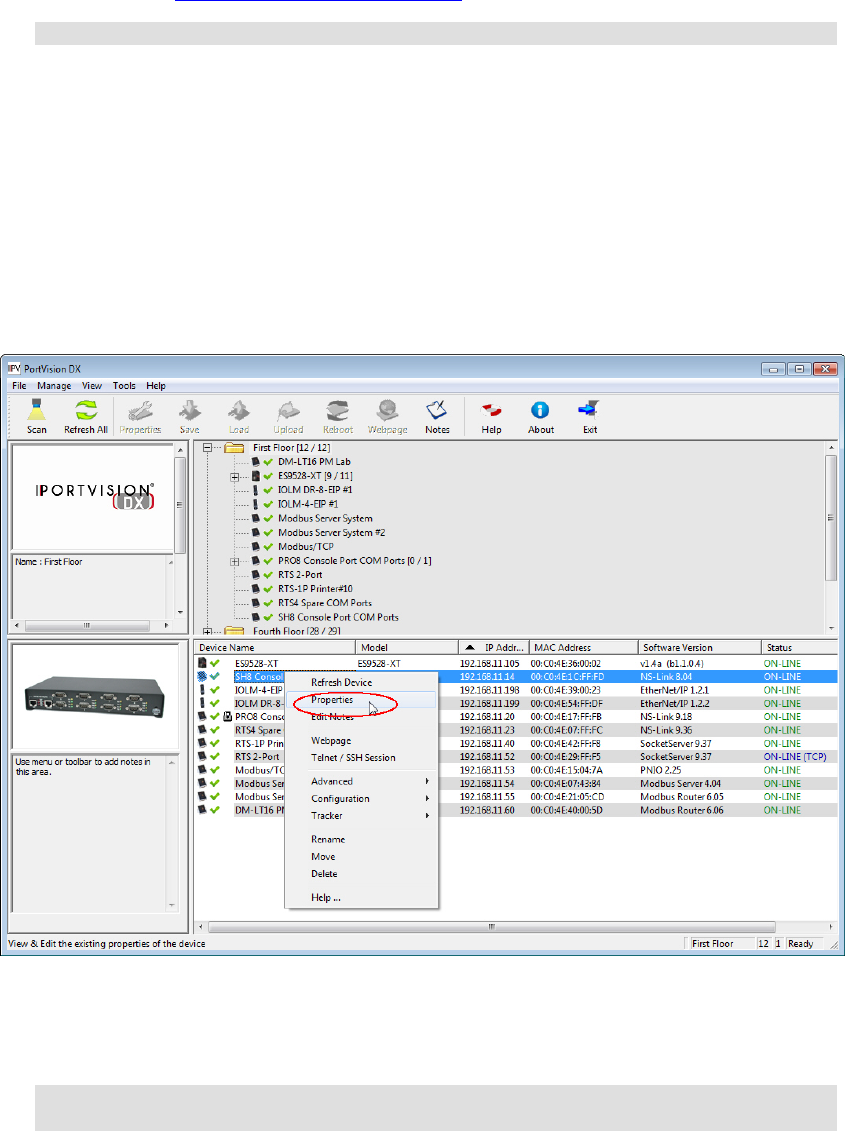
Task: Click device icon beside ES9528-XT list row
Action: tap(203, 663)
